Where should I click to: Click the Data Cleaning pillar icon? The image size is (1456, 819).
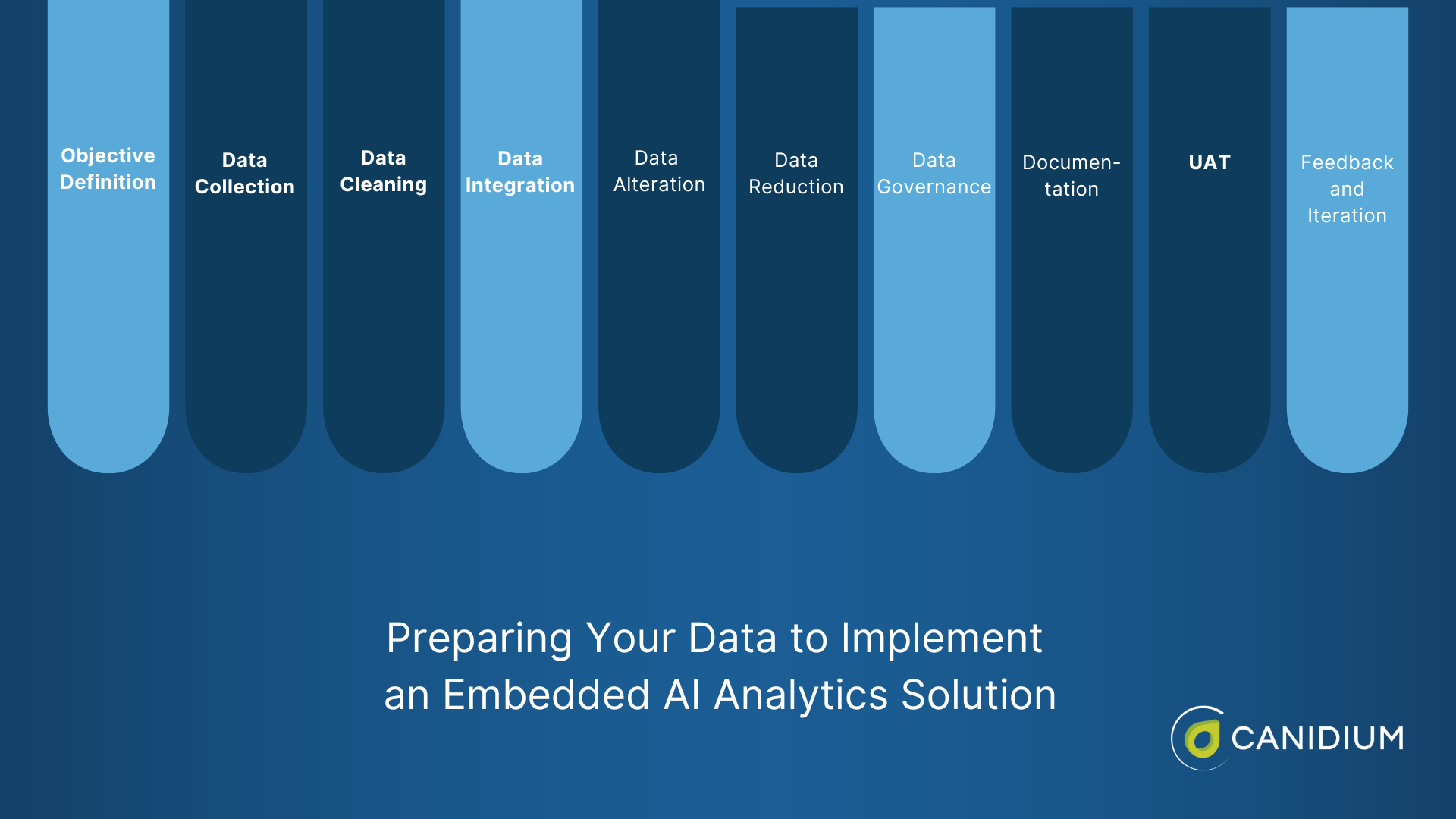pos(384,170)
